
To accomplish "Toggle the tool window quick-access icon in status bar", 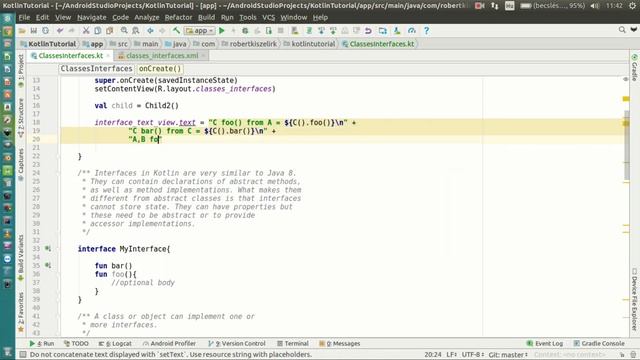I will click(23, 354).
